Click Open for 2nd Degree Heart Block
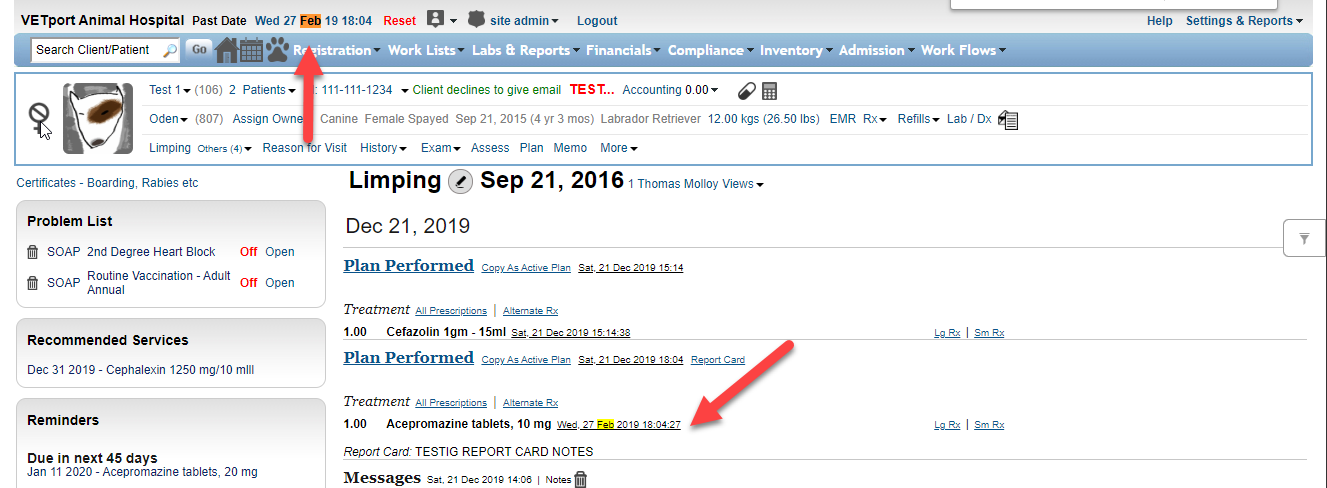 pyautogui.click(x=280, y=252)
